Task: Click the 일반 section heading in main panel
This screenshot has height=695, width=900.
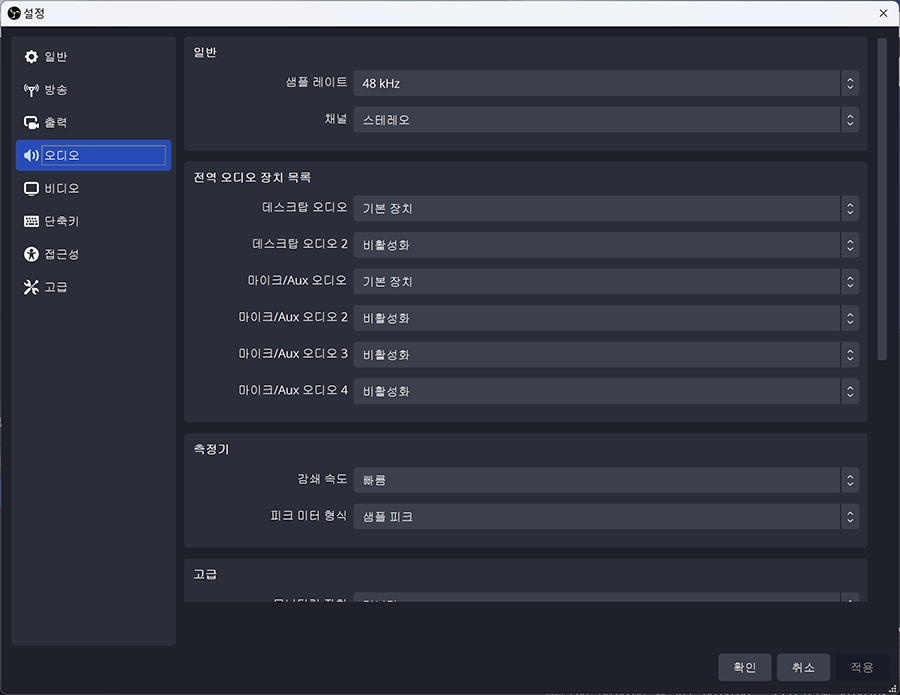Action: [205, 52]
